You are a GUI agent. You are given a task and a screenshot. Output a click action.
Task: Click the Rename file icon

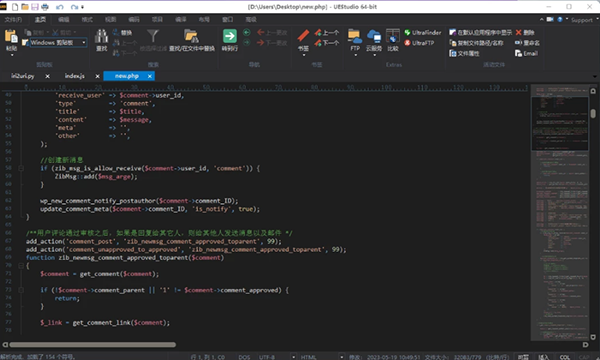[x=518, y=43]
